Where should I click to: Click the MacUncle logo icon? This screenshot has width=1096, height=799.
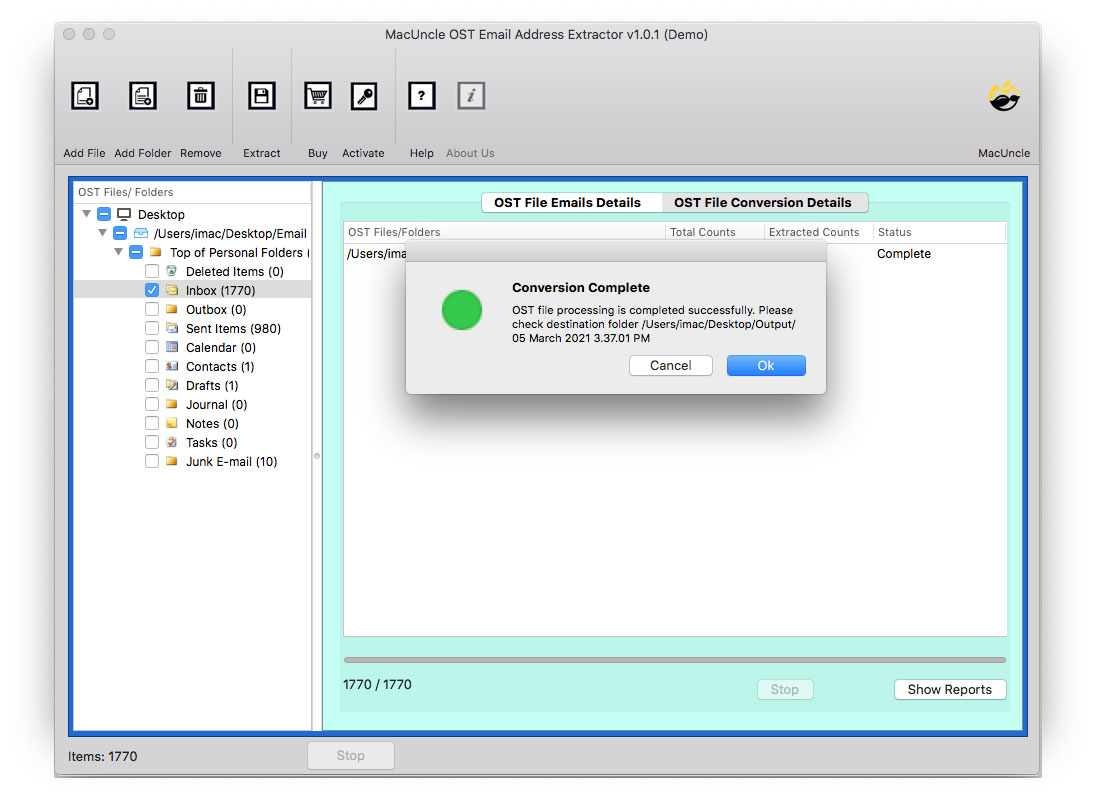(x=1003, y=97)
